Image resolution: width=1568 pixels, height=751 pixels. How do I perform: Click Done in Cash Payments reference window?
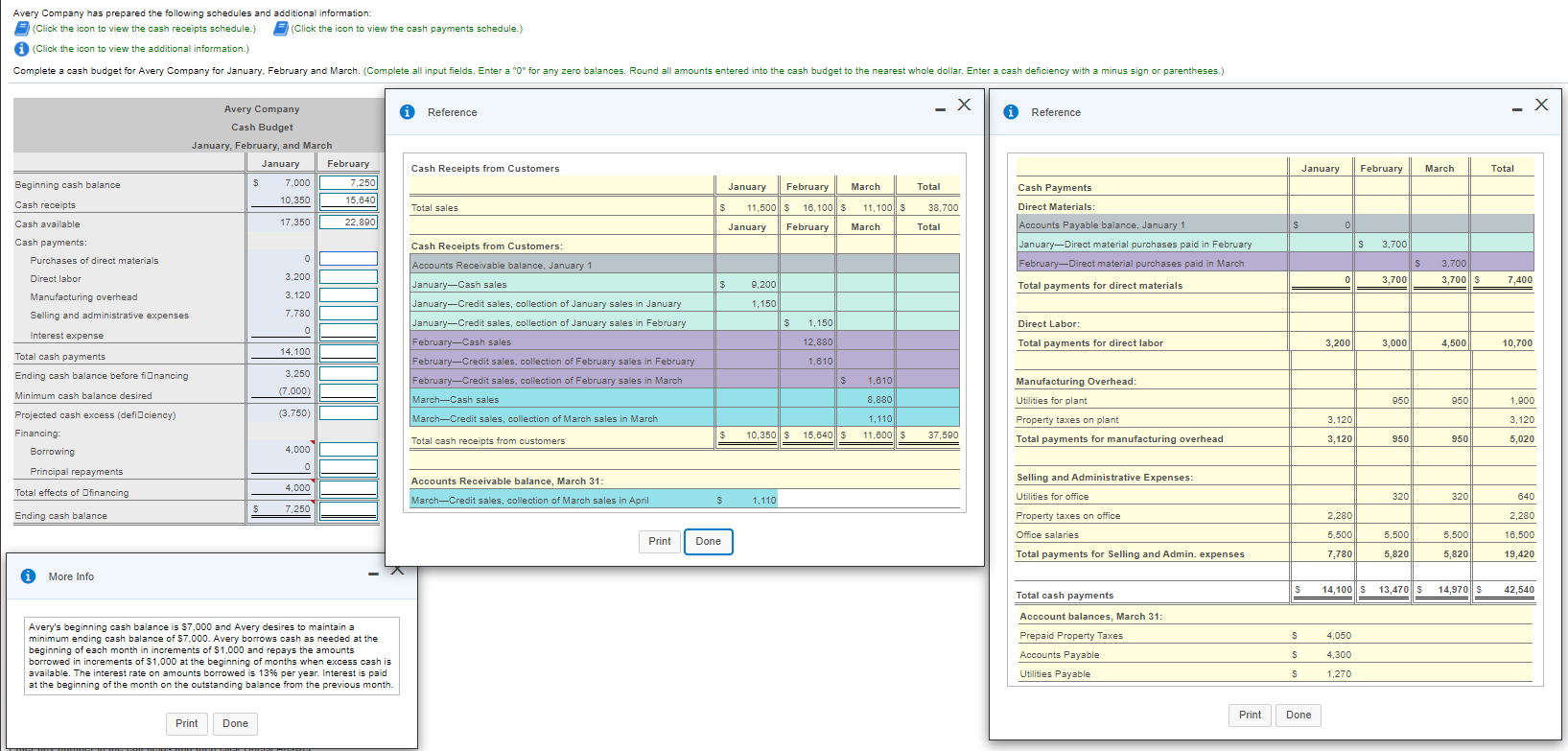point(1299,715)
